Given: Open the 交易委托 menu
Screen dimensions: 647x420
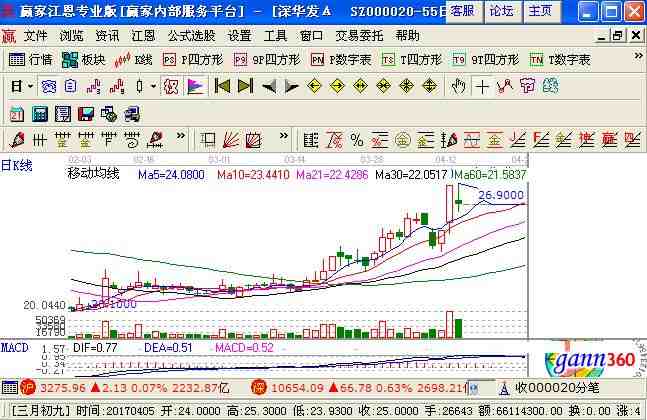Looking at the screenshot, I should [359, 36].
